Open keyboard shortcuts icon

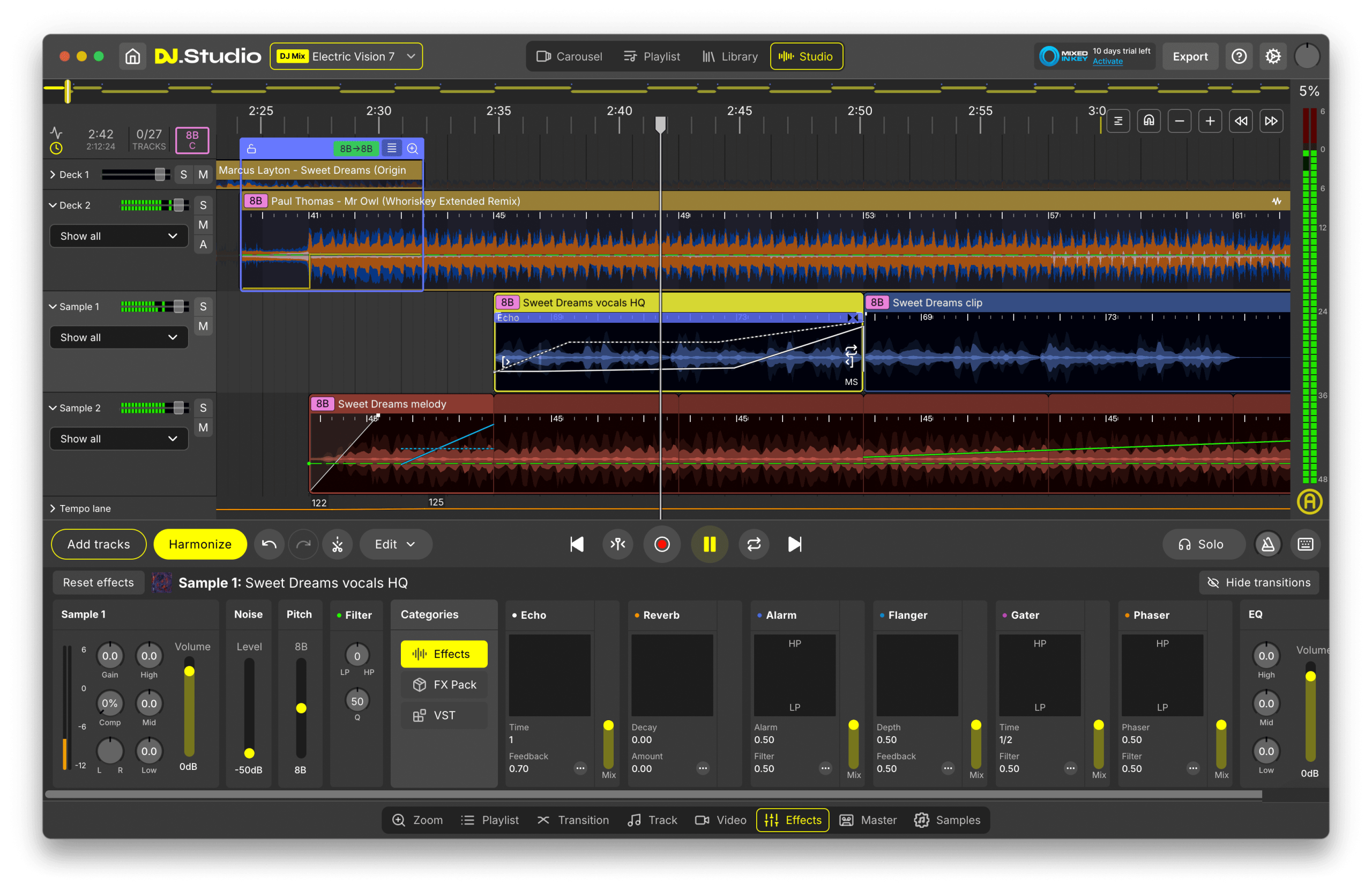[x=1305, y=544]
